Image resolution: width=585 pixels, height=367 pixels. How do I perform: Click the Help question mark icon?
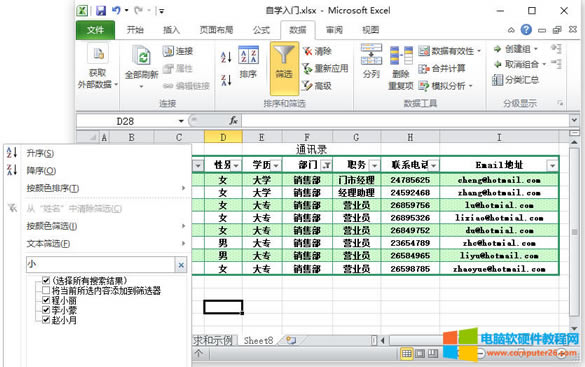[x=526, y=29]
